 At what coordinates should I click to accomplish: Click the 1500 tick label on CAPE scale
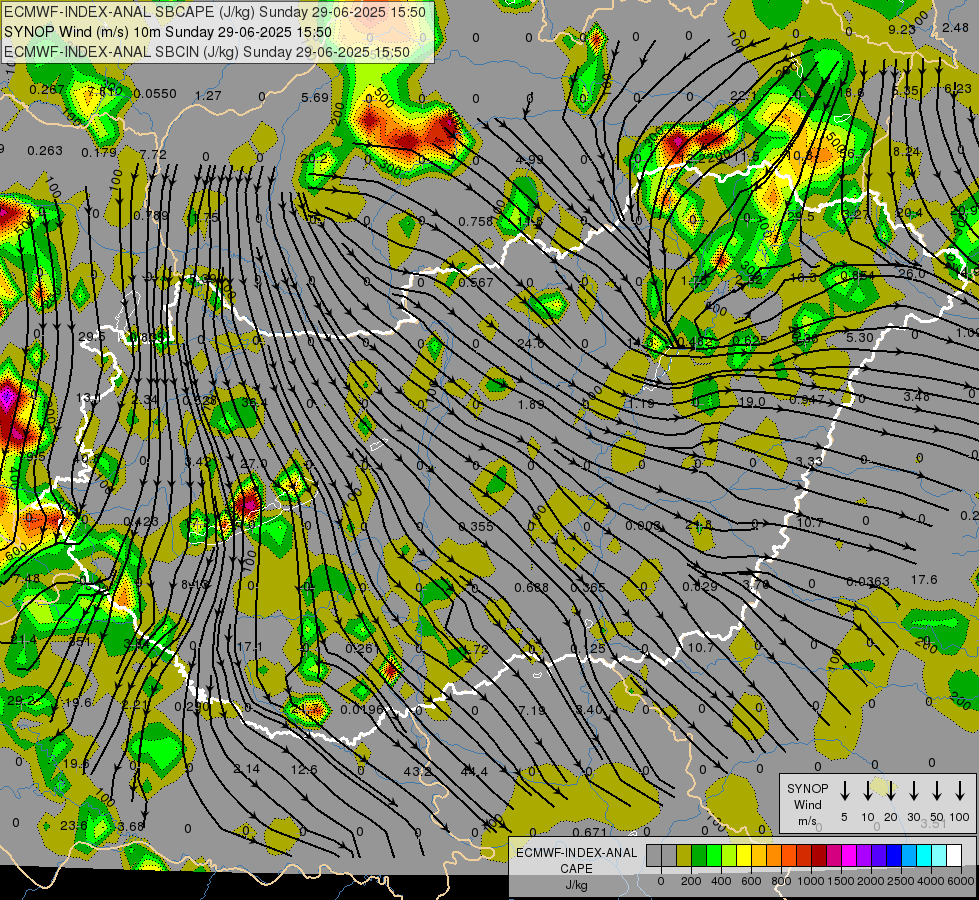pyautogui.click(x=841, y=881)
